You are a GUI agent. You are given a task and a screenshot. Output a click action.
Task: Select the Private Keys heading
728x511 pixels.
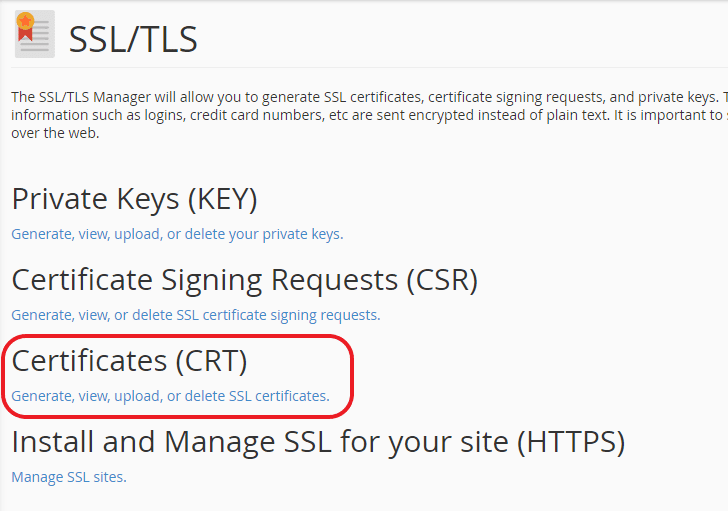click(x=134, y=199)
